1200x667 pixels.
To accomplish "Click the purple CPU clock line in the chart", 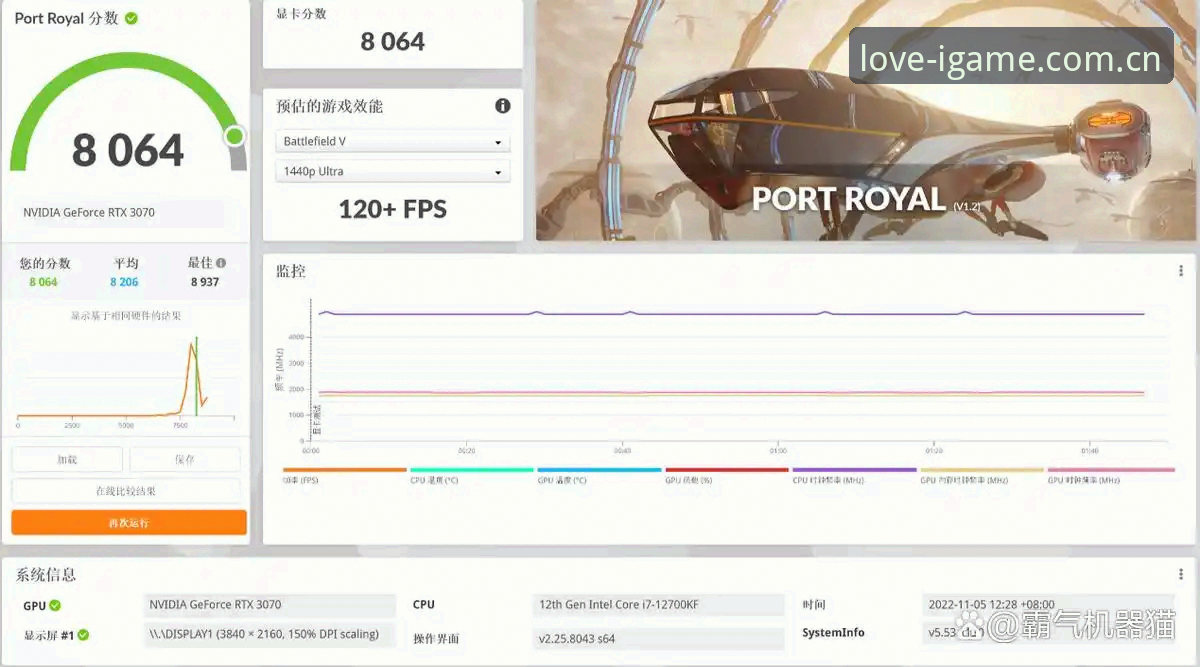I will tap(730, 314).
